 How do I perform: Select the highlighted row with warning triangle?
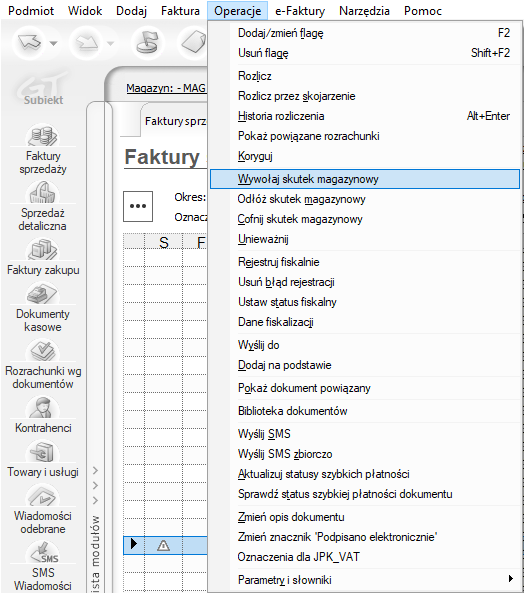[x=165, y=545]
